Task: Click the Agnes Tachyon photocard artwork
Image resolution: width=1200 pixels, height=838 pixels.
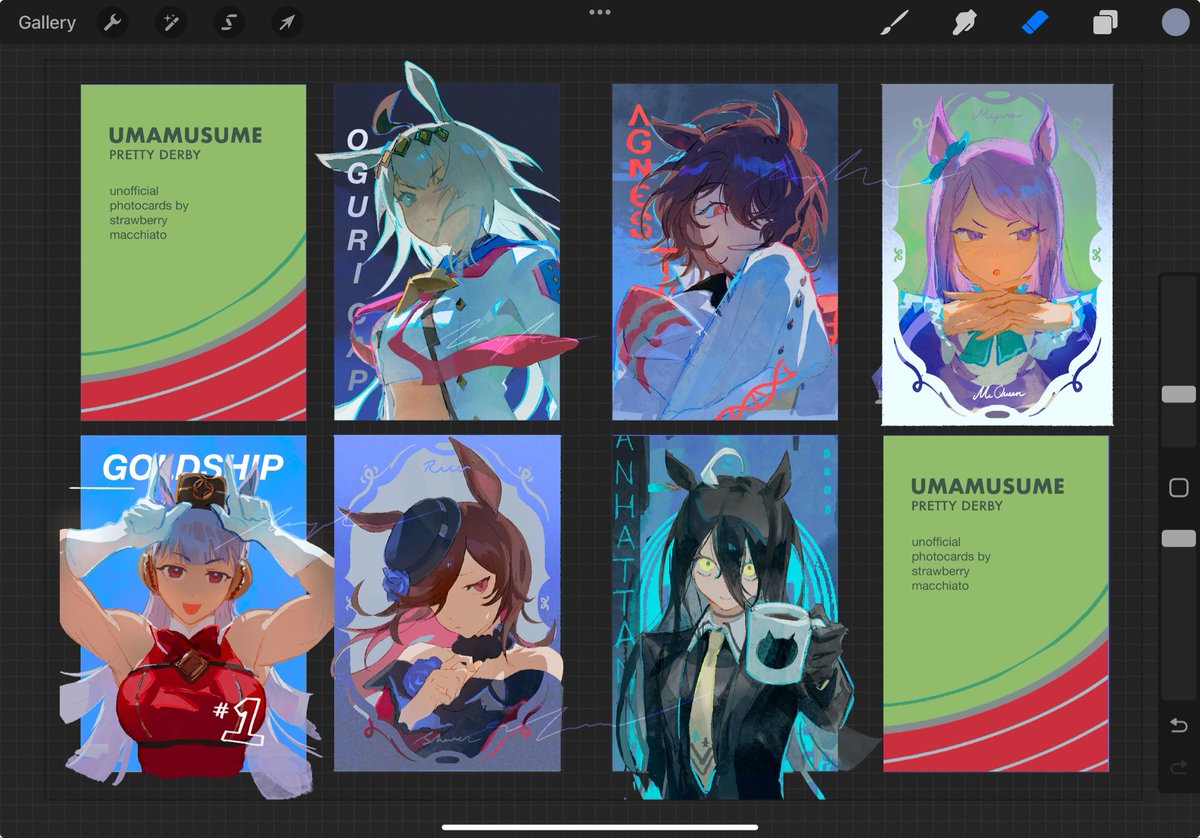Action: click(725, 252)
